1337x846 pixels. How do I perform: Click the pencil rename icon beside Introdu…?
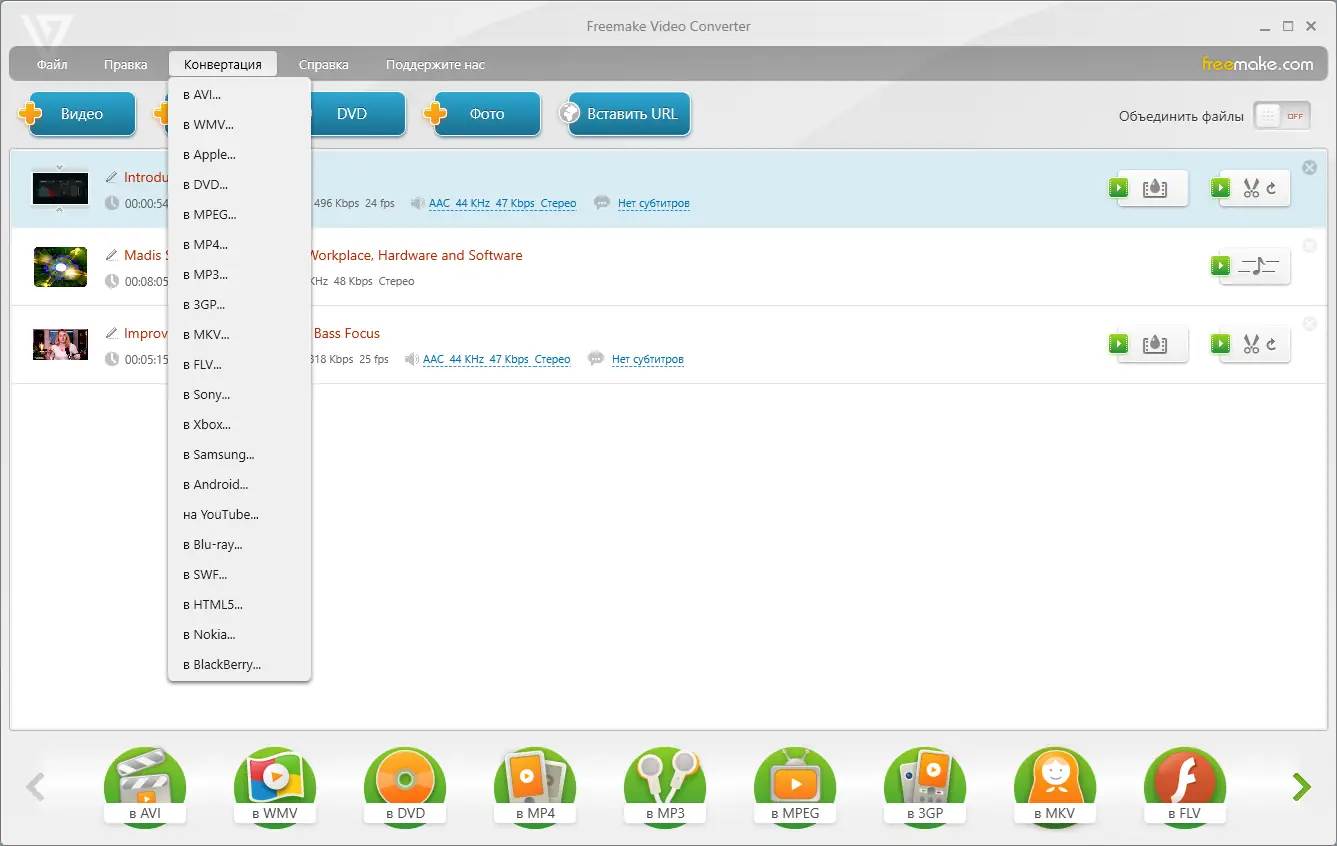[112, 177]
